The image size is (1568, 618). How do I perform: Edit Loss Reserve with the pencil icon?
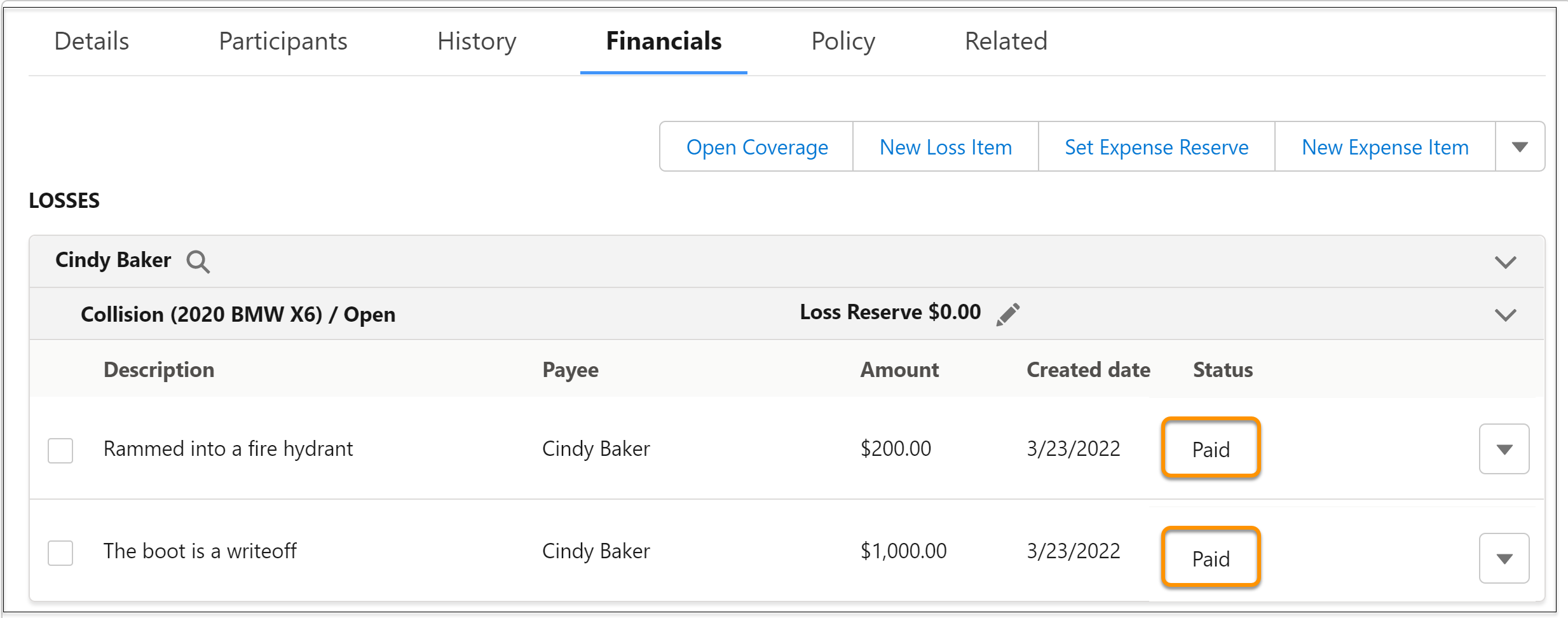click(x=1008, y=314)
